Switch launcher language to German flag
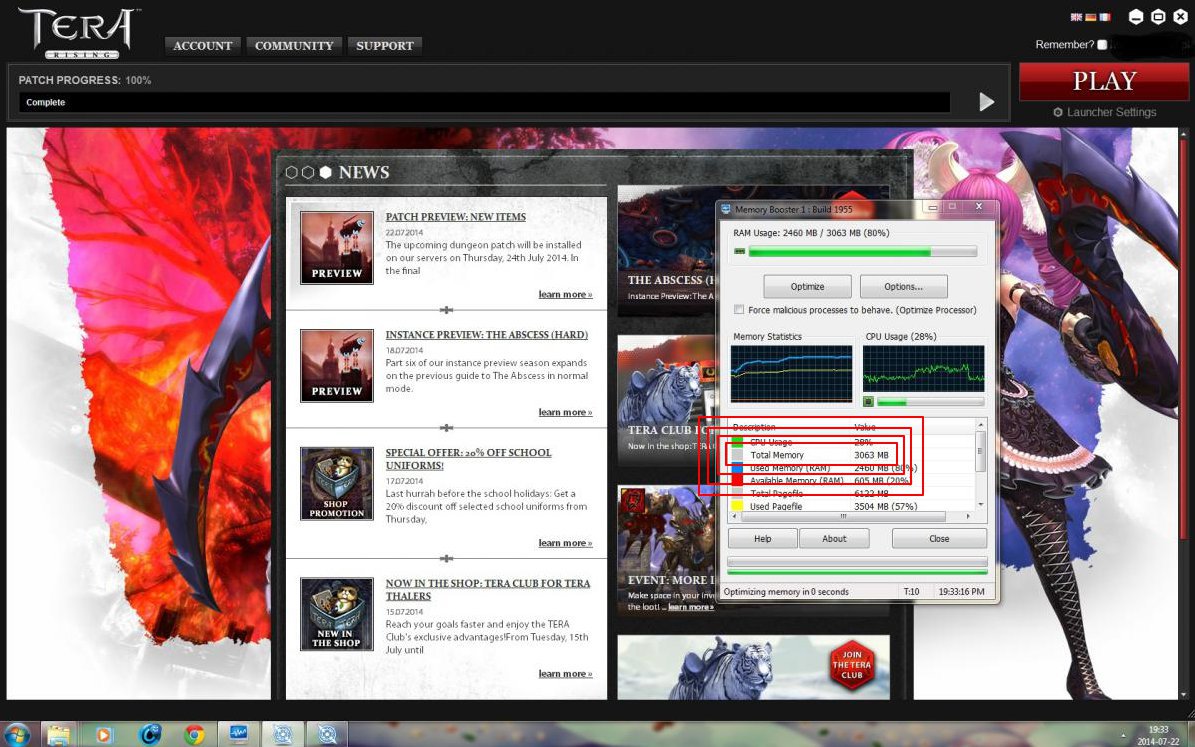The image size is (1195, 747). coord(1091,17)
